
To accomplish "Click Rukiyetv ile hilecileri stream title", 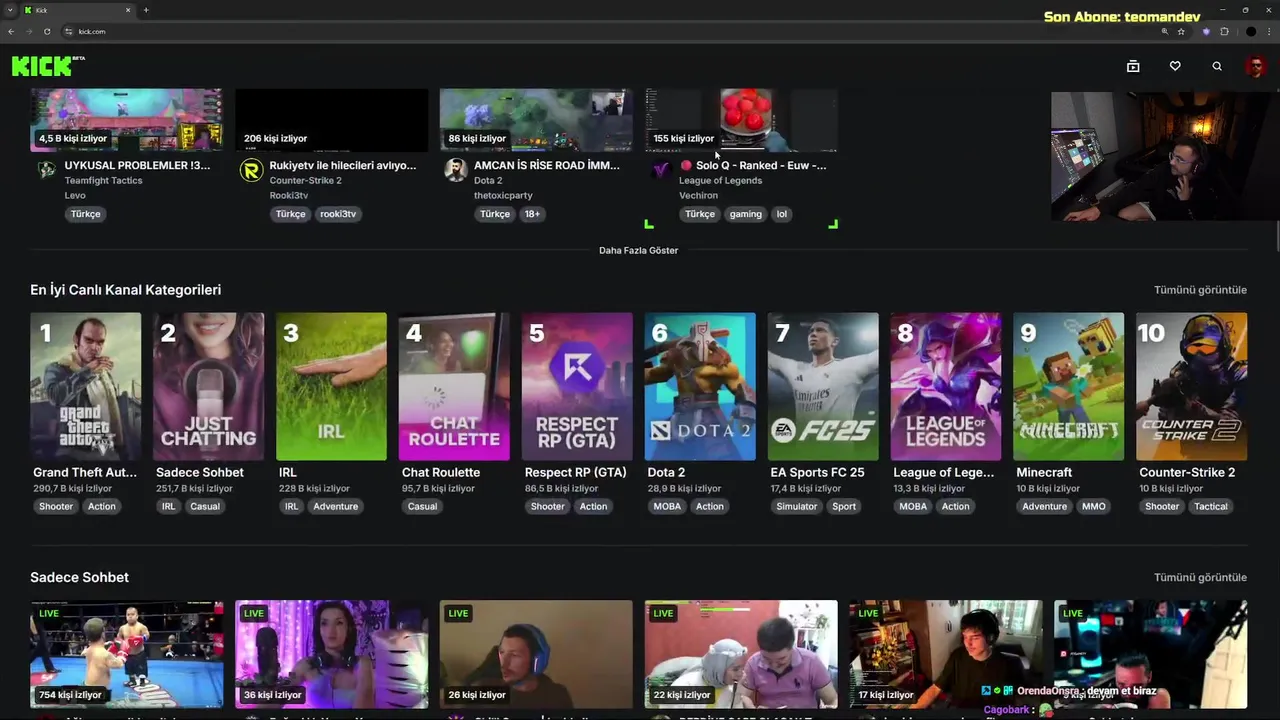I will coord(342,165).
